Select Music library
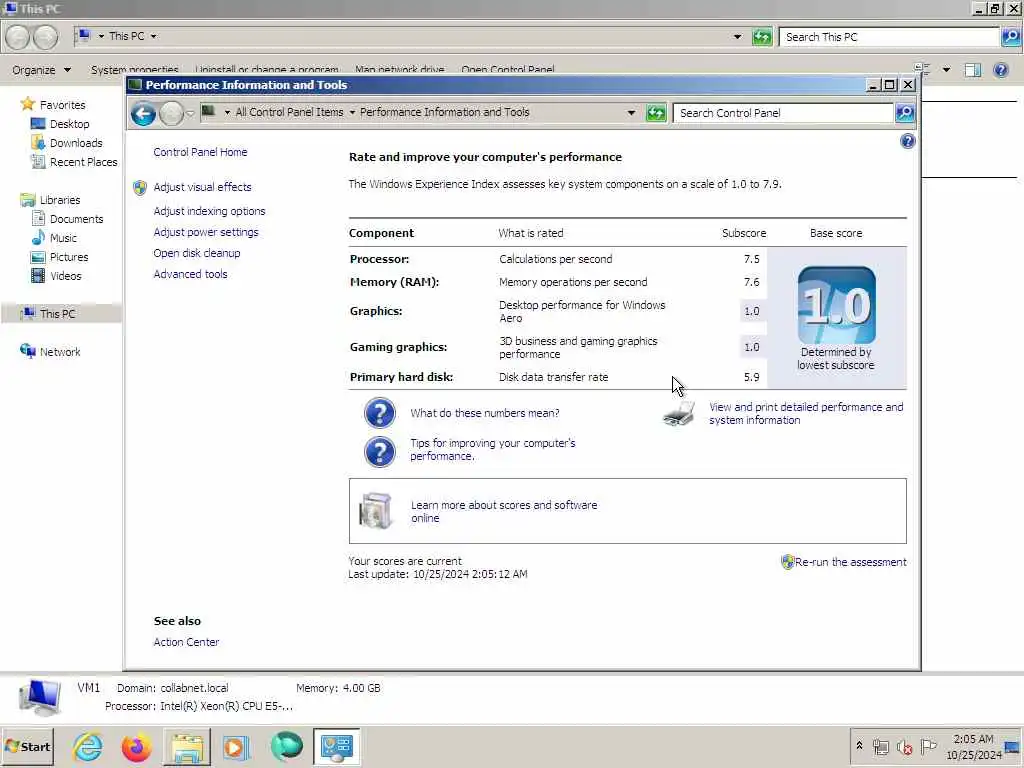1024x768 pixels. pos(54,238)
